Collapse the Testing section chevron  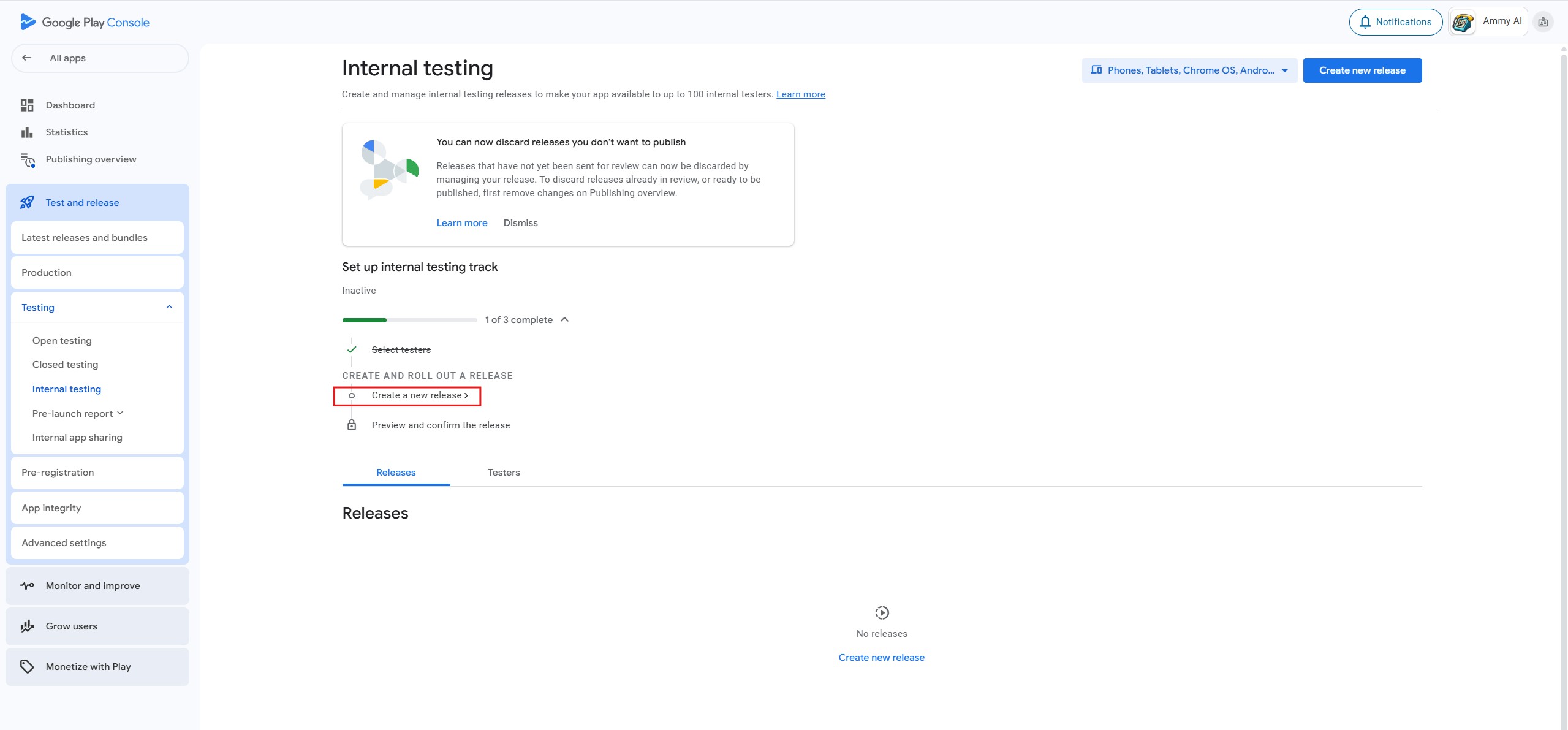[169, 307]
